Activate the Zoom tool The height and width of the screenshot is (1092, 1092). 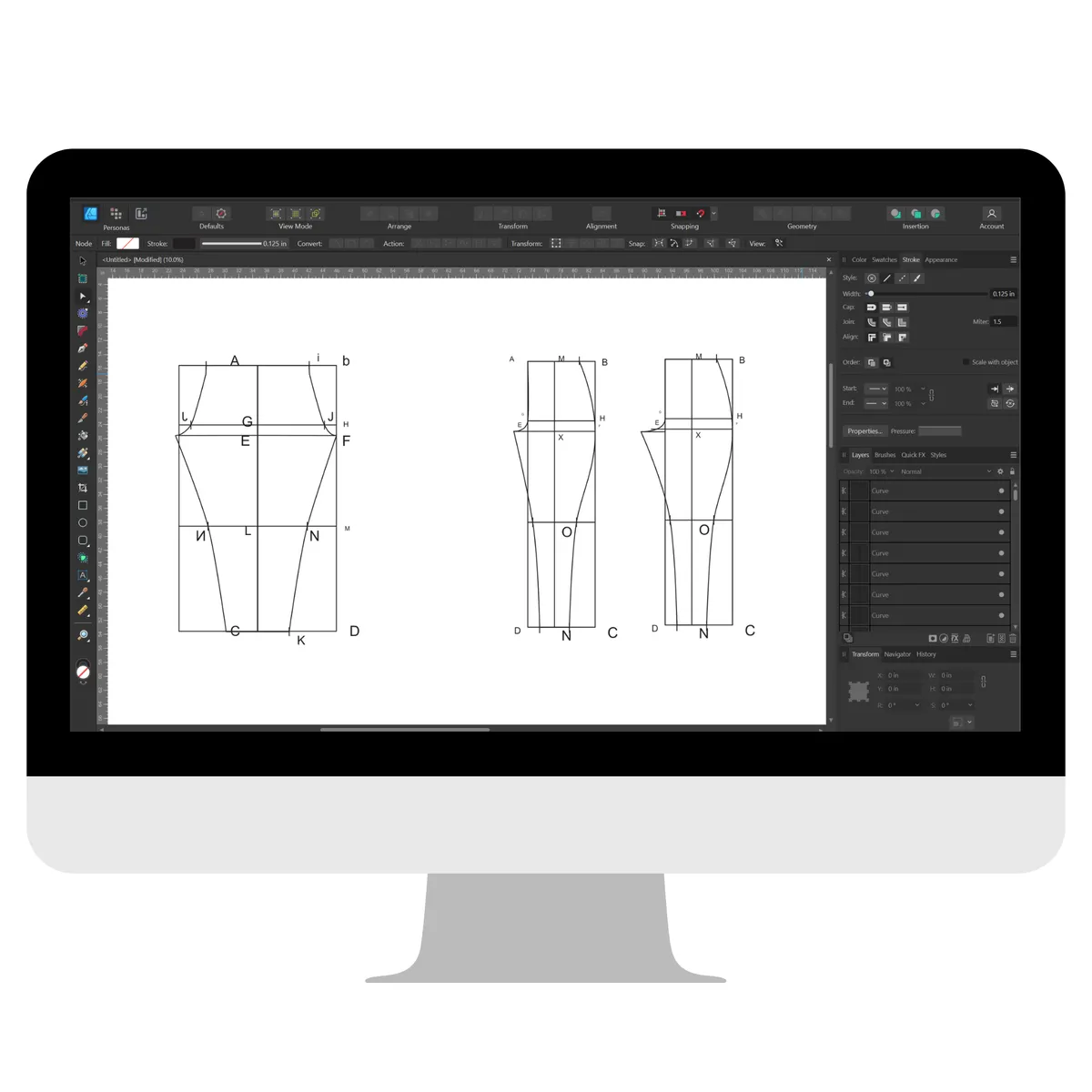coord(83,635)
